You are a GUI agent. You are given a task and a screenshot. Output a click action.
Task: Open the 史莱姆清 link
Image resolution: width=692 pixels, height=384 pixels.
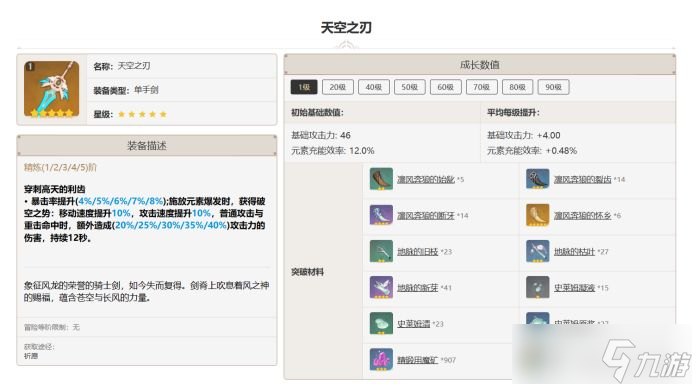(413, 324)
